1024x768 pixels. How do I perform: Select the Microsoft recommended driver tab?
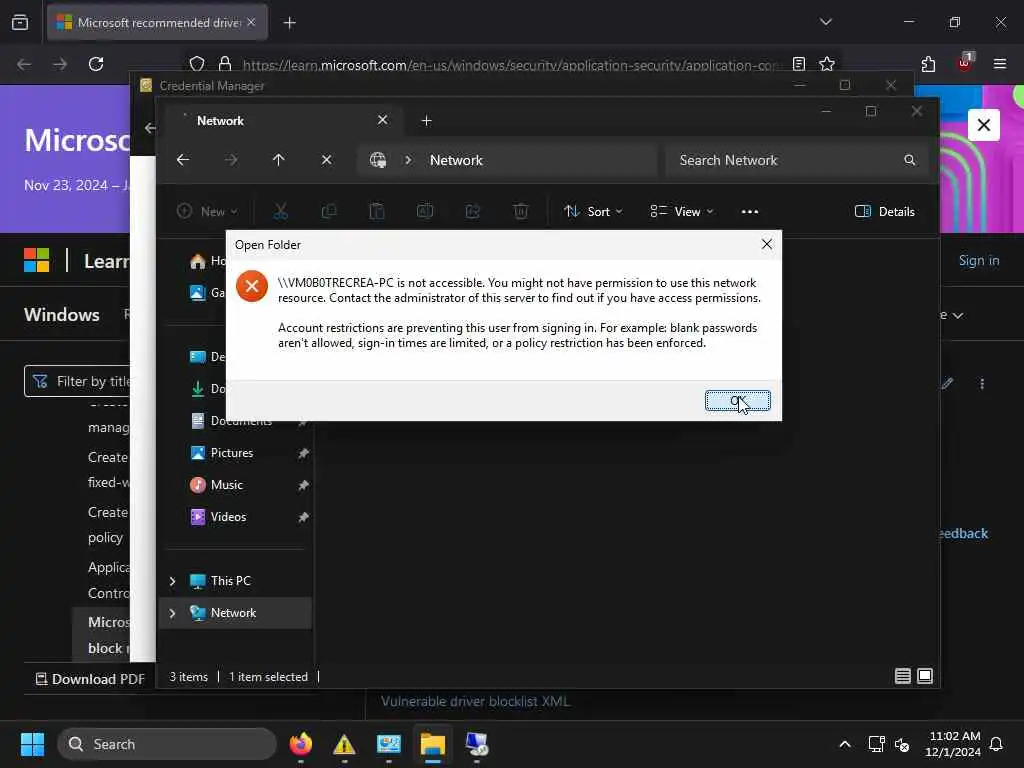pyautogui.click(x=157, y=23)
